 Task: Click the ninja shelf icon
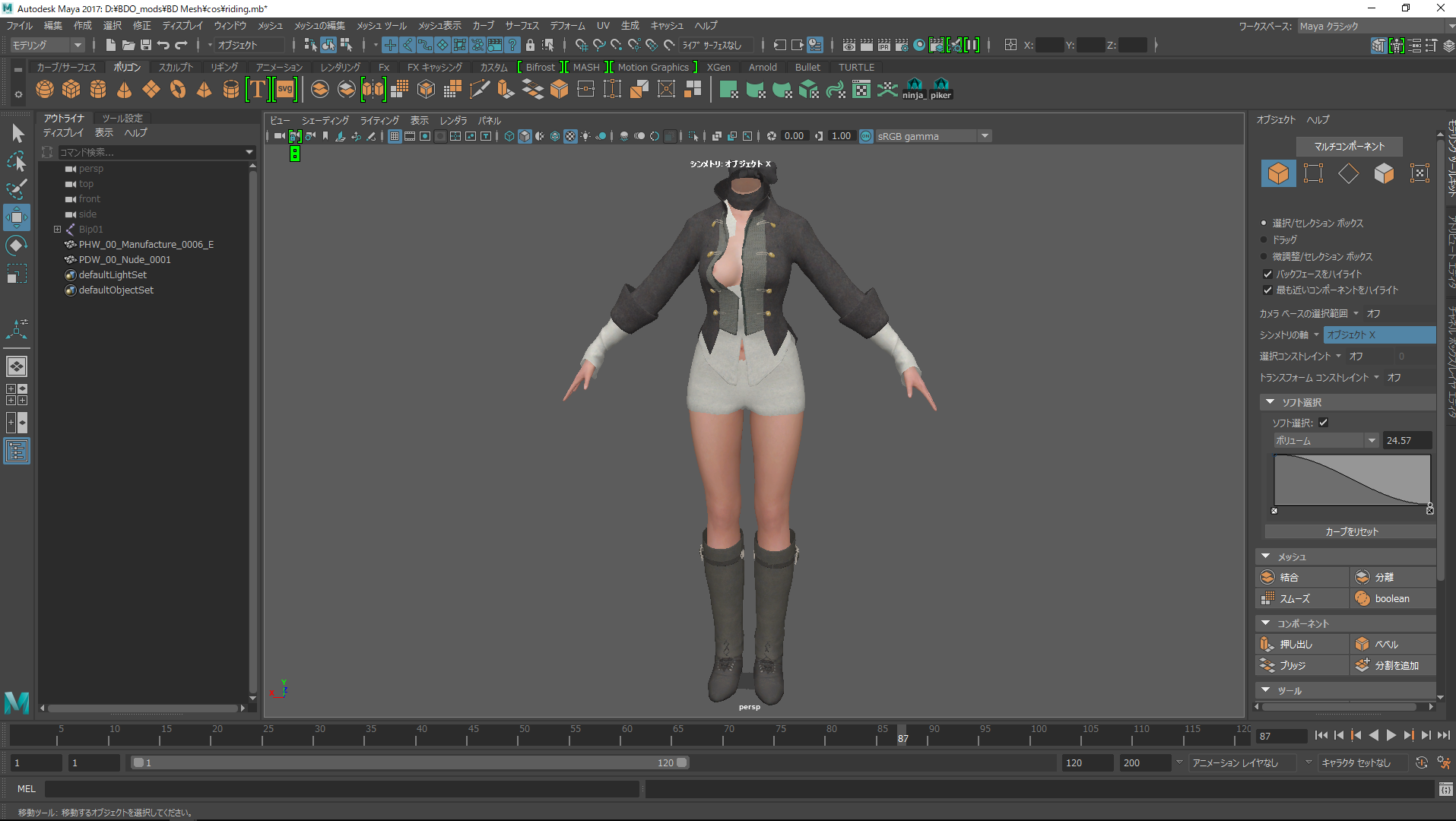[x=914, y=89]
